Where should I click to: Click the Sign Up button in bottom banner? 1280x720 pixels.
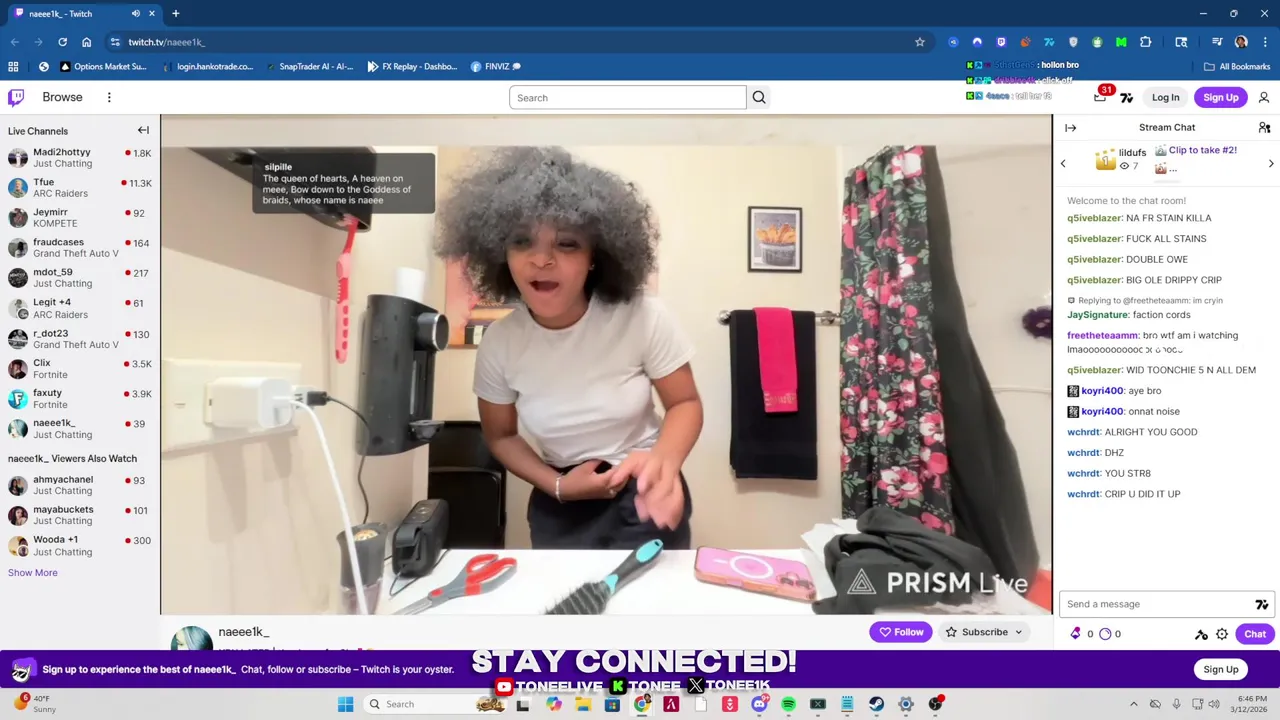pyautogui.click(x=1220, y=669)
